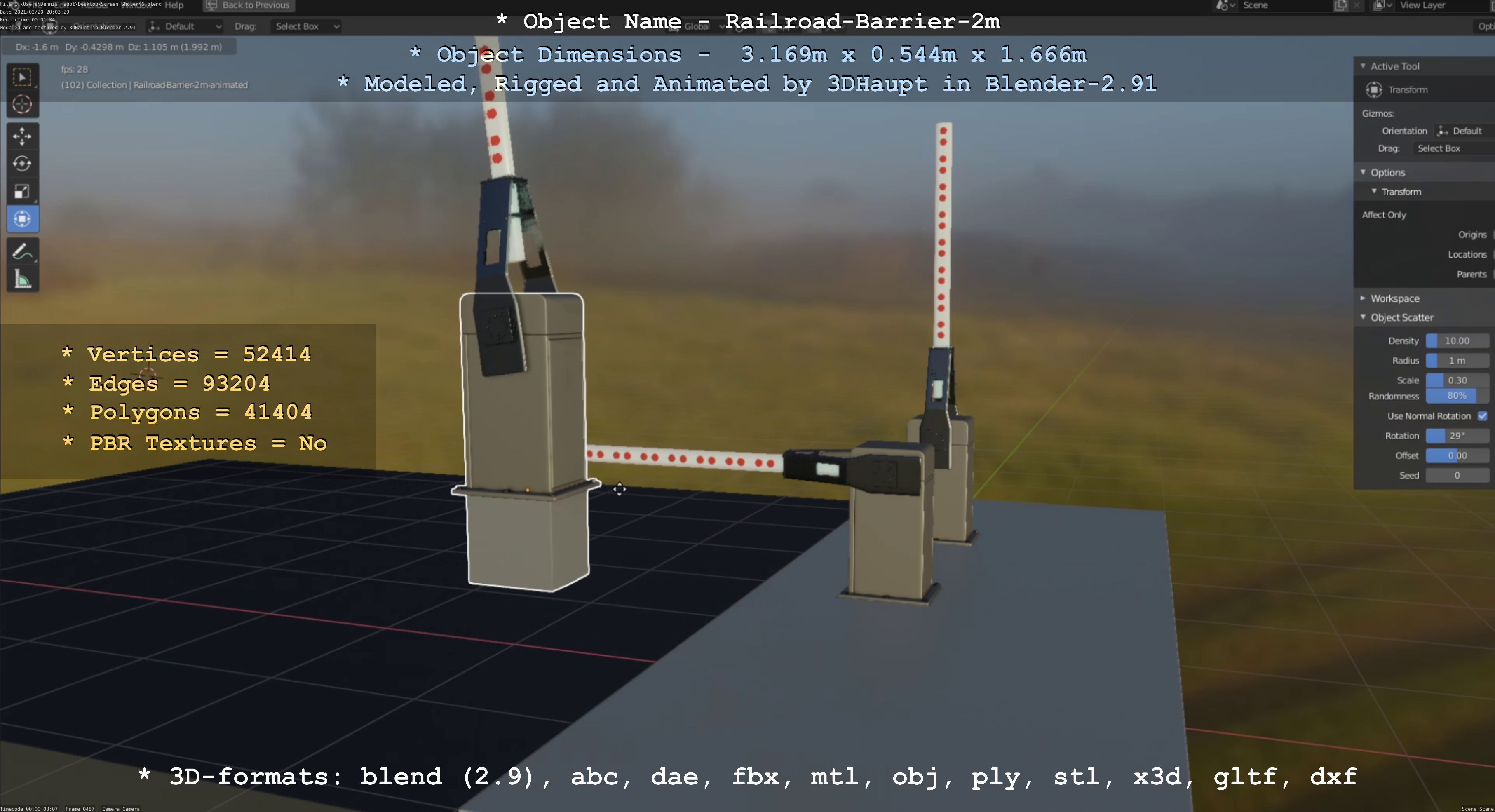
Task: Click the Seed value field
Action: tap(1457, 475)
